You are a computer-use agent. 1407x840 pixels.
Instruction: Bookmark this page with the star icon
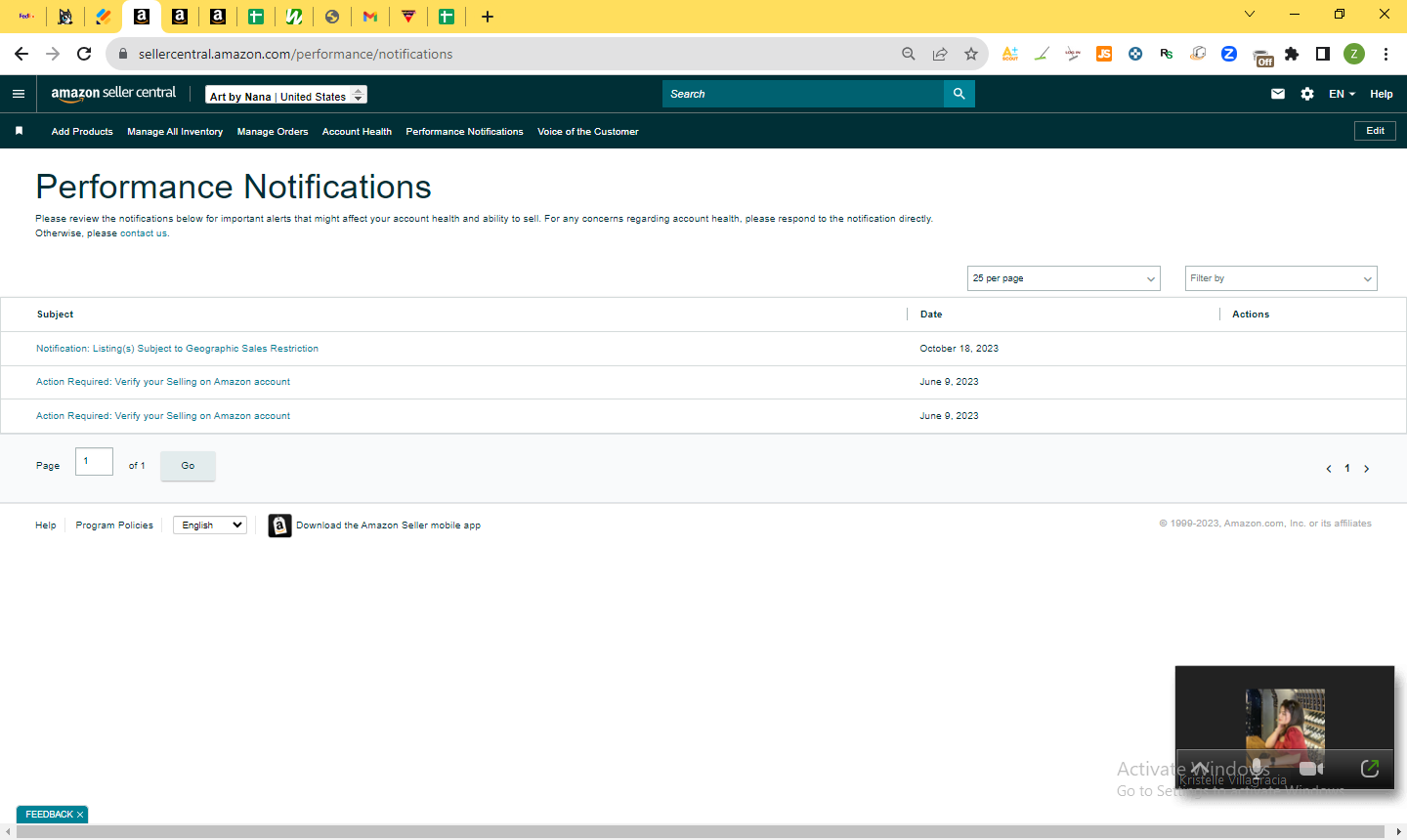click(971, 54)
